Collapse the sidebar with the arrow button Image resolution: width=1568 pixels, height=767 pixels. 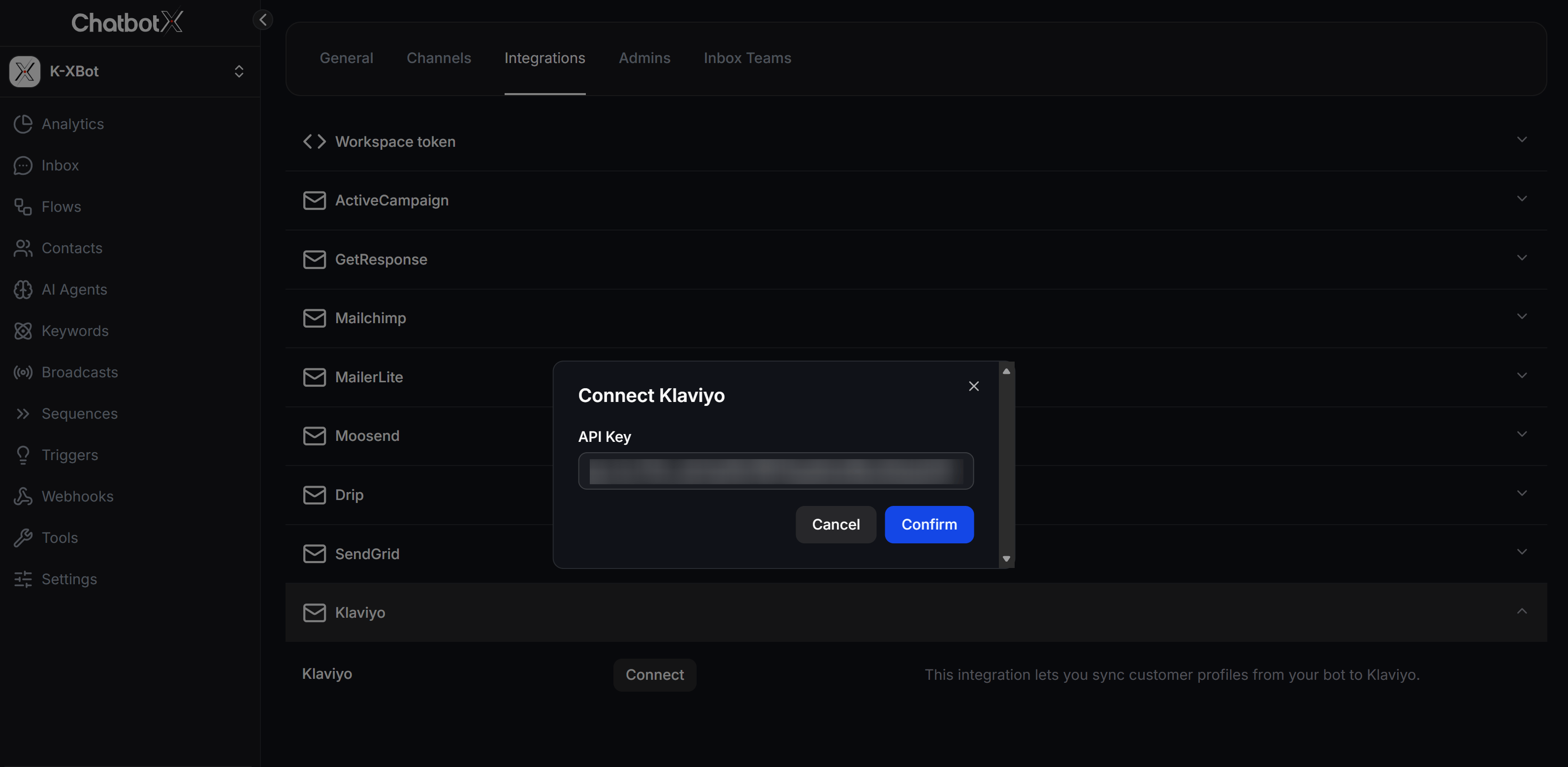point(263,20)
